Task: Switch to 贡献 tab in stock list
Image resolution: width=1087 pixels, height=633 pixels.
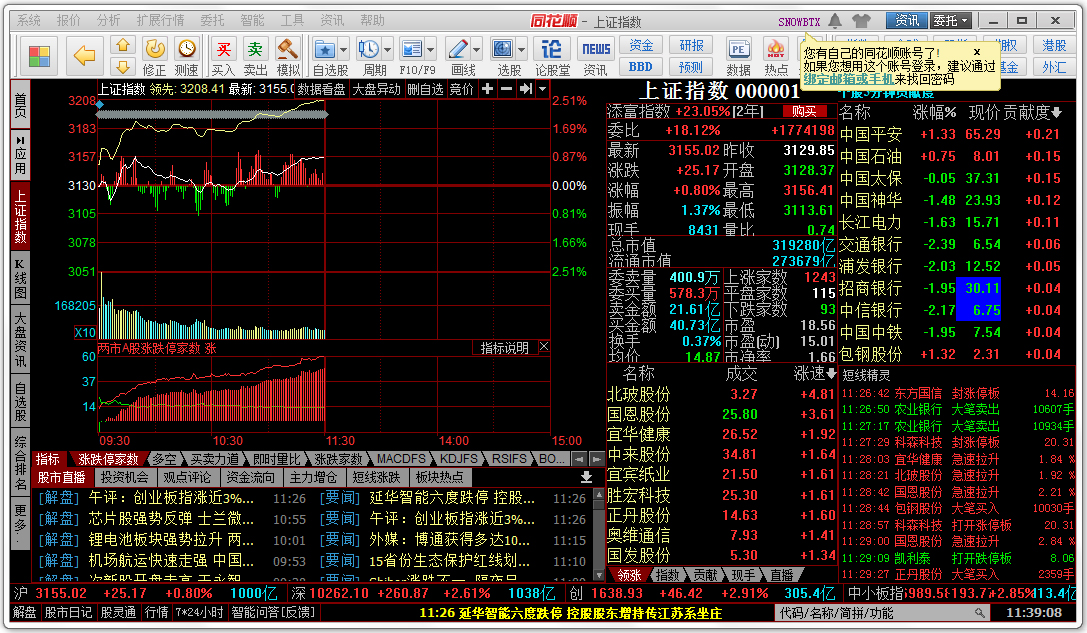Action: (x=705, y=575)
